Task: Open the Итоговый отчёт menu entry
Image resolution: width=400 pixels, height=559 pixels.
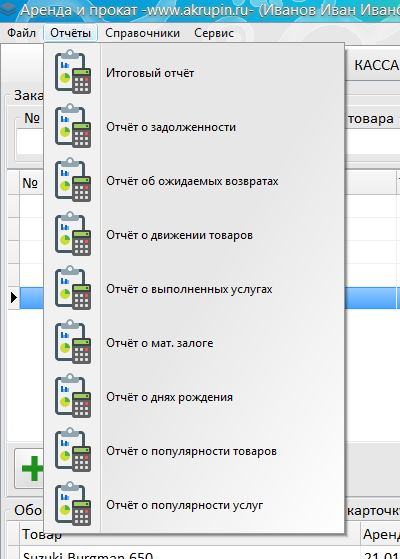Action: tap(194, 73)
